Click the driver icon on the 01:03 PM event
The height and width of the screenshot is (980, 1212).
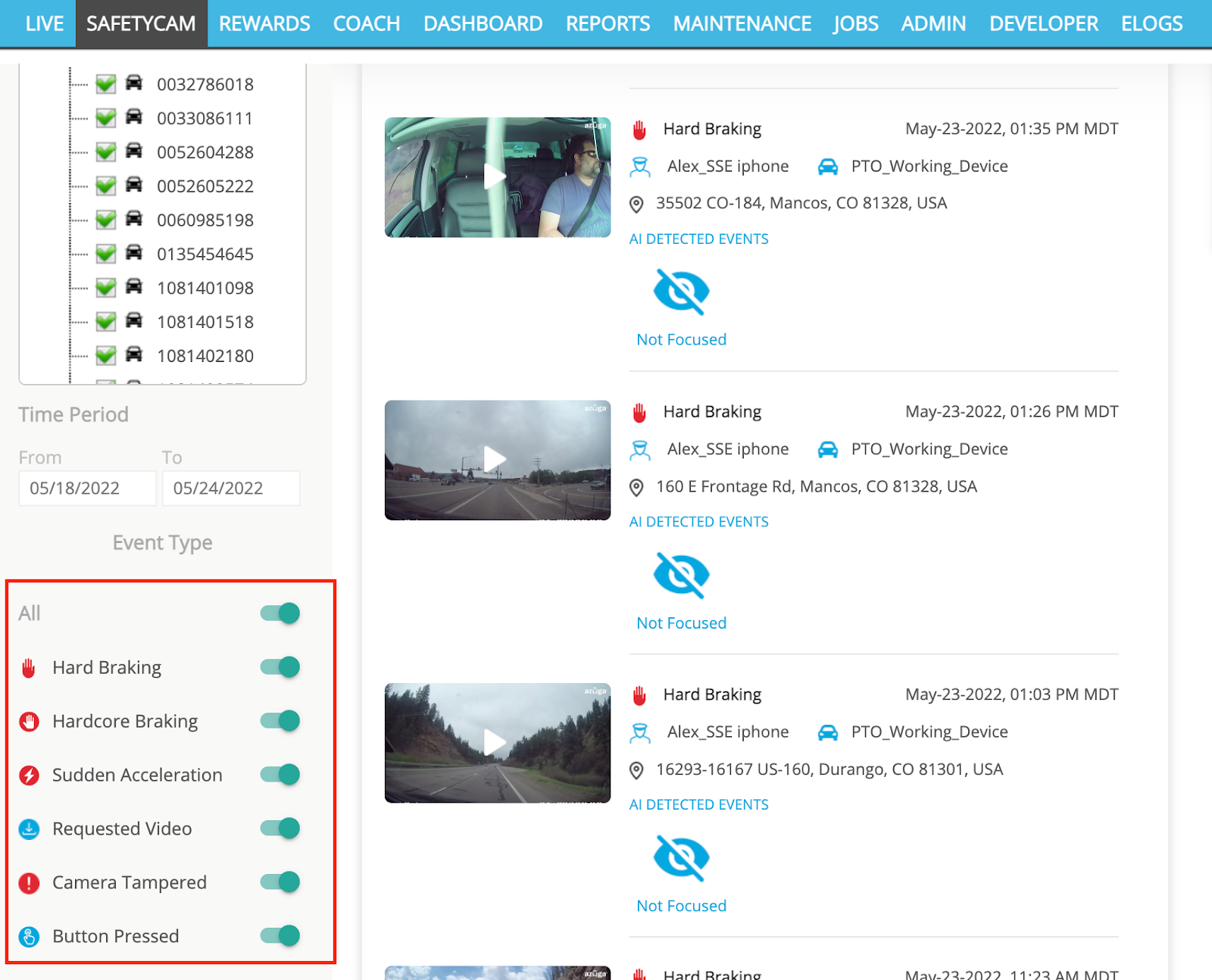click(640, 732)
